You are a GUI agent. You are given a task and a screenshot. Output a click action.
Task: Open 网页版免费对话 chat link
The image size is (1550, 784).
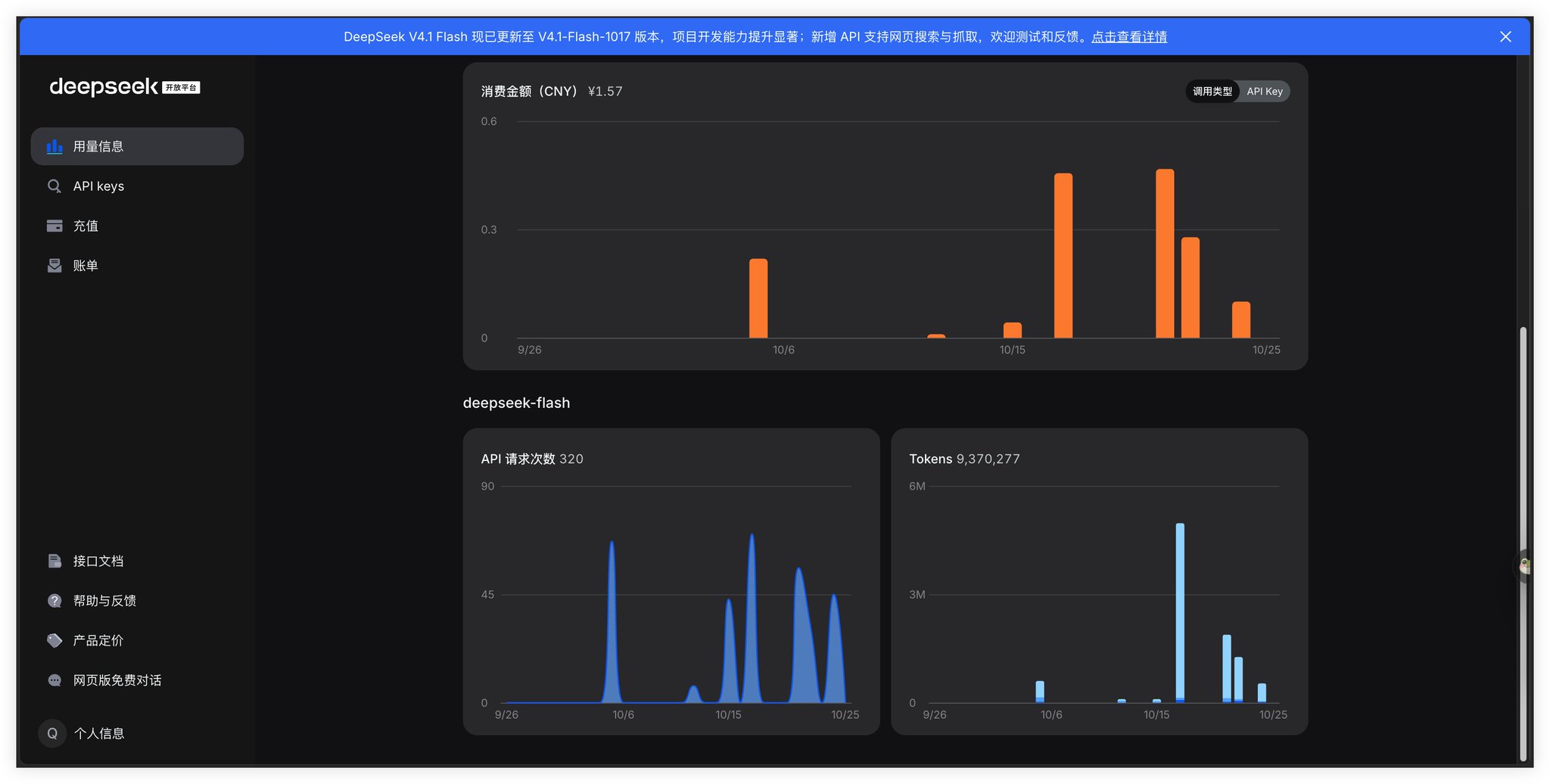[x=137, y=680]
